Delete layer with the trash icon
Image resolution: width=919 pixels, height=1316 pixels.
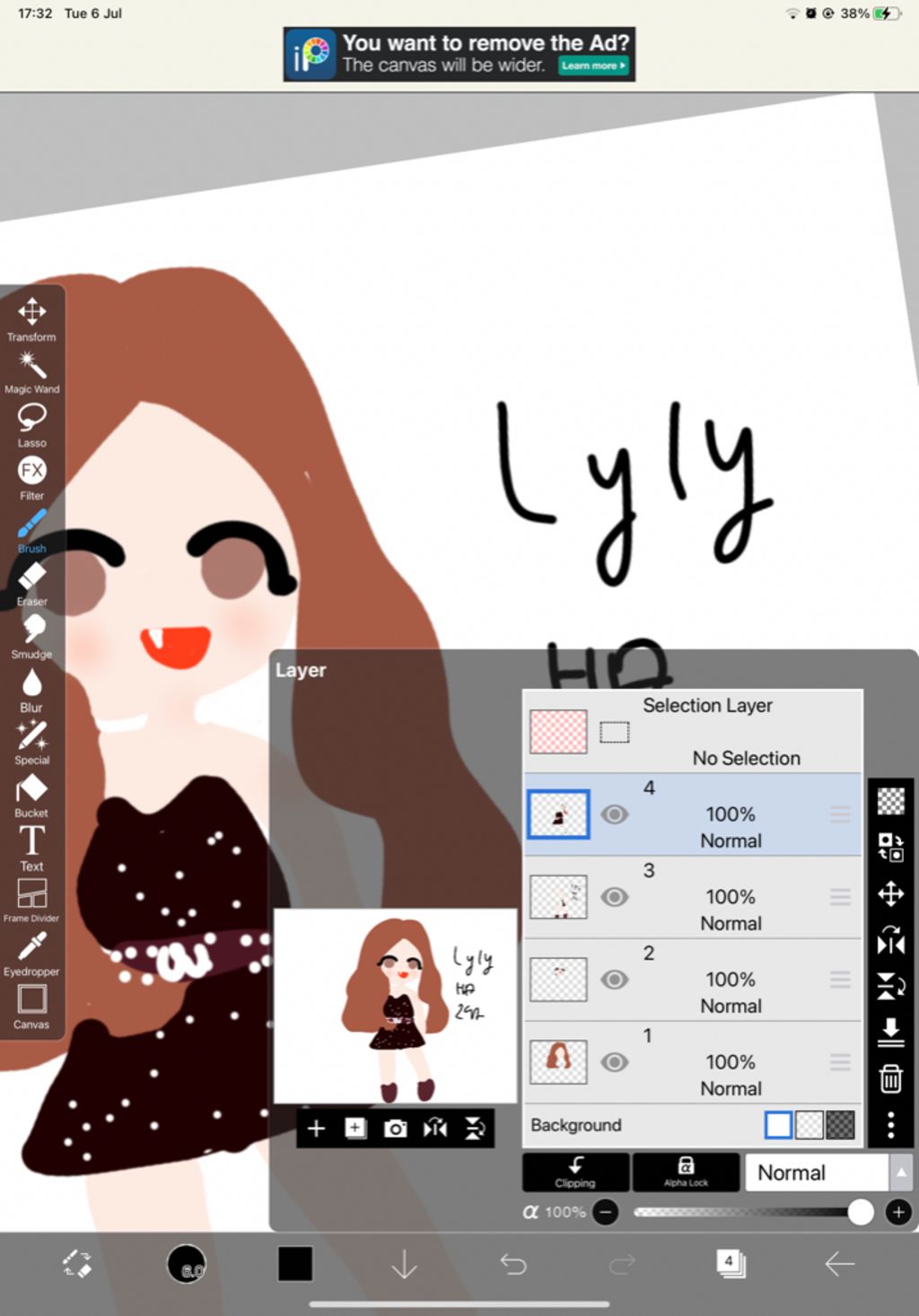tap(890, 1078)
